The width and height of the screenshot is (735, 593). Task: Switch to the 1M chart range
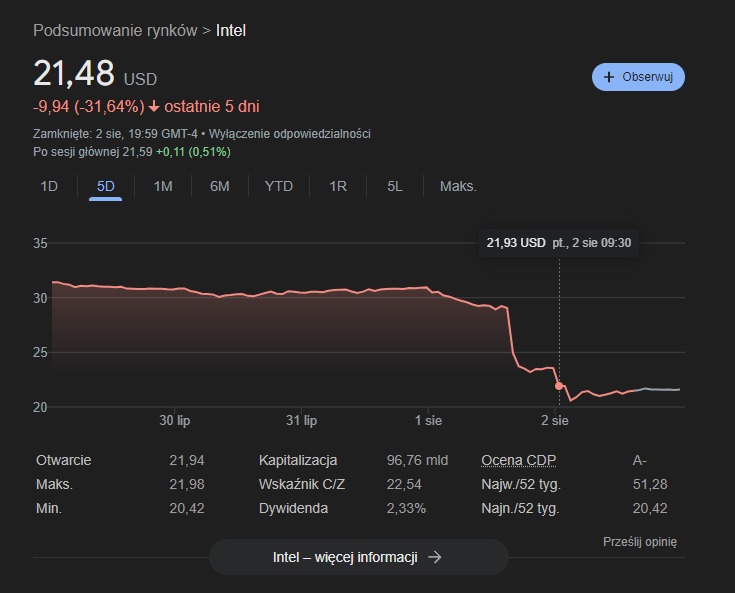pos(163,187)
